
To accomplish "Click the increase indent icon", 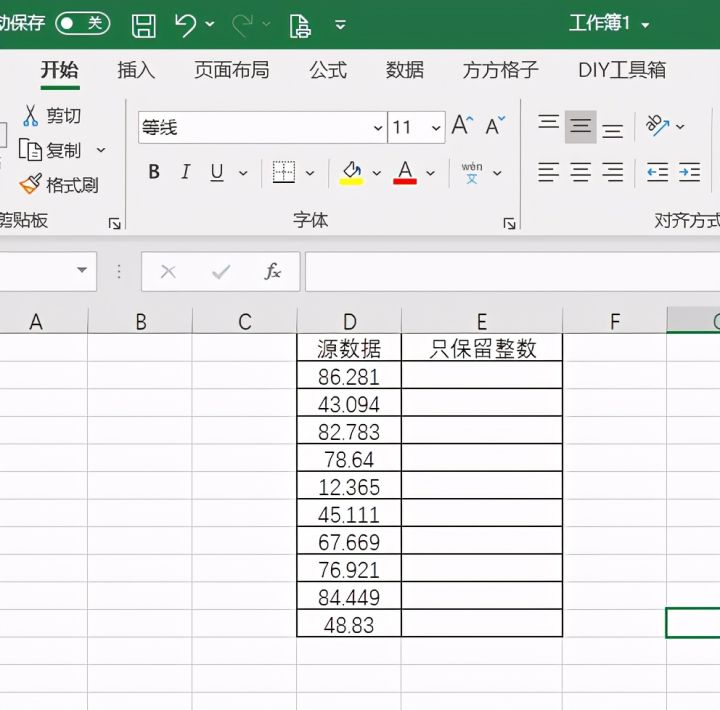I will pos(689,172).
